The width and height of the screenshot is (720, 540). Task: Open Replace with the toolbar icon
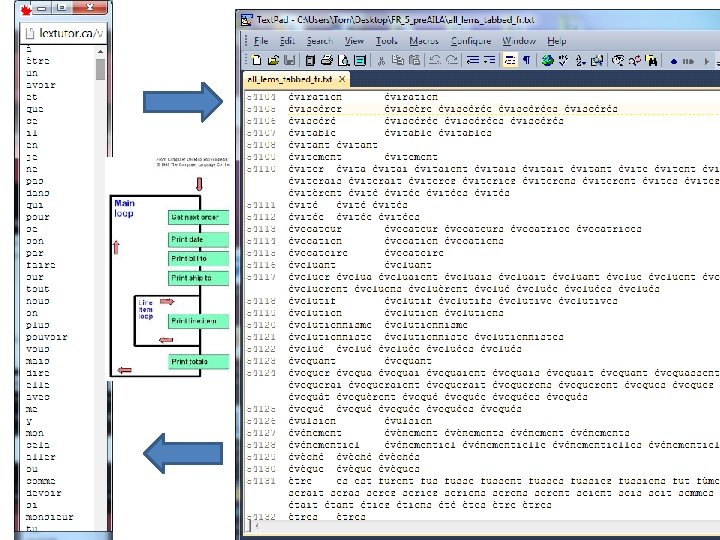635,60
